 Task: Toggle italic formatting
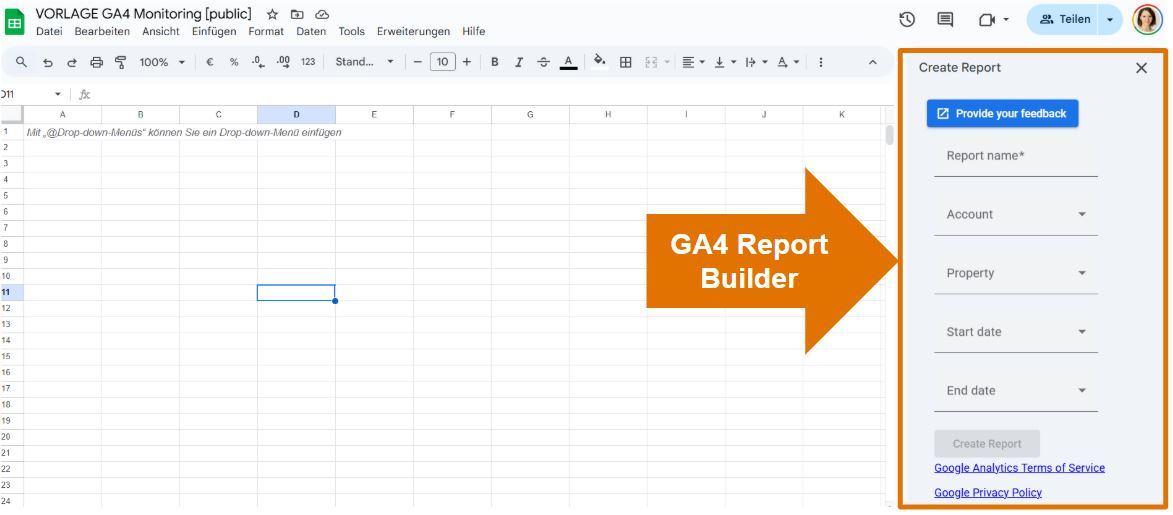point(519,62)
